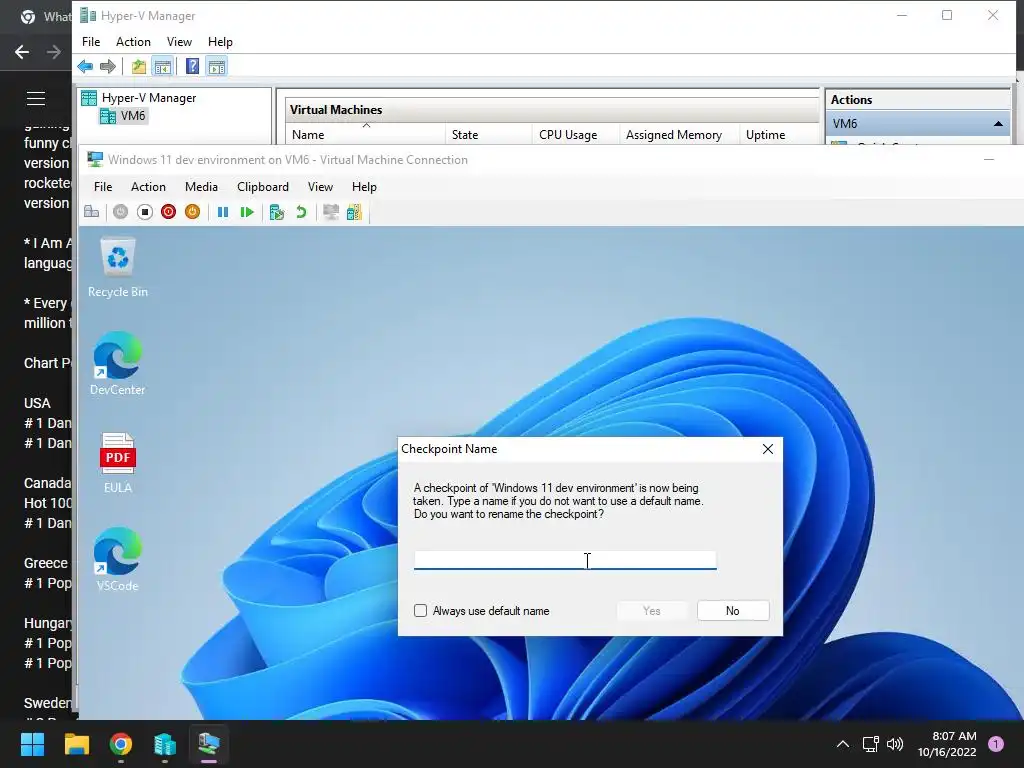Screen dimensions: 1024x768
Task: Open File Explorer from the taskbar
Action: pyautogui.click(x=76, y=744)
